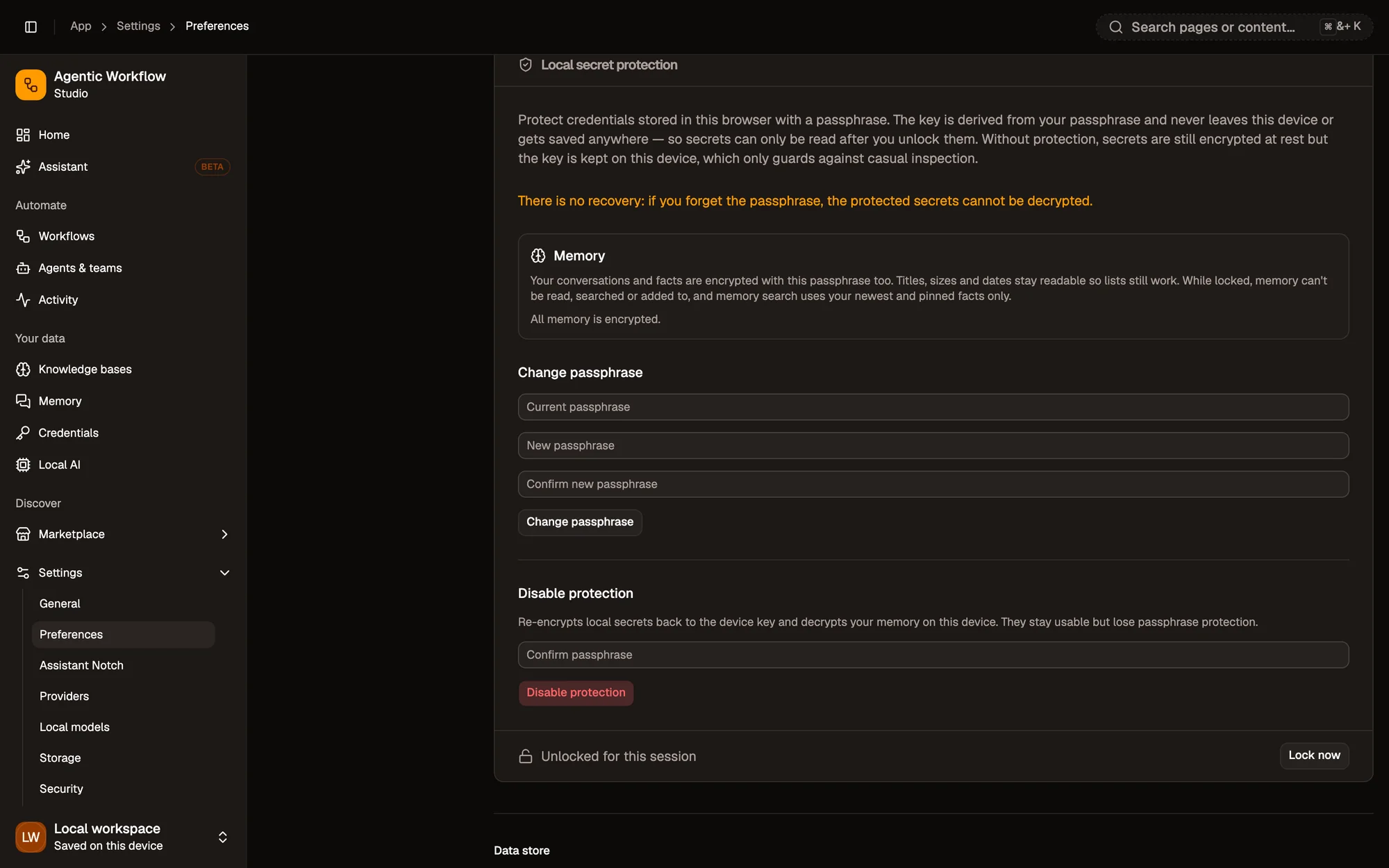
Task: Click the Agentic Workflow Studio logo
Action: (x=31, y=85)
